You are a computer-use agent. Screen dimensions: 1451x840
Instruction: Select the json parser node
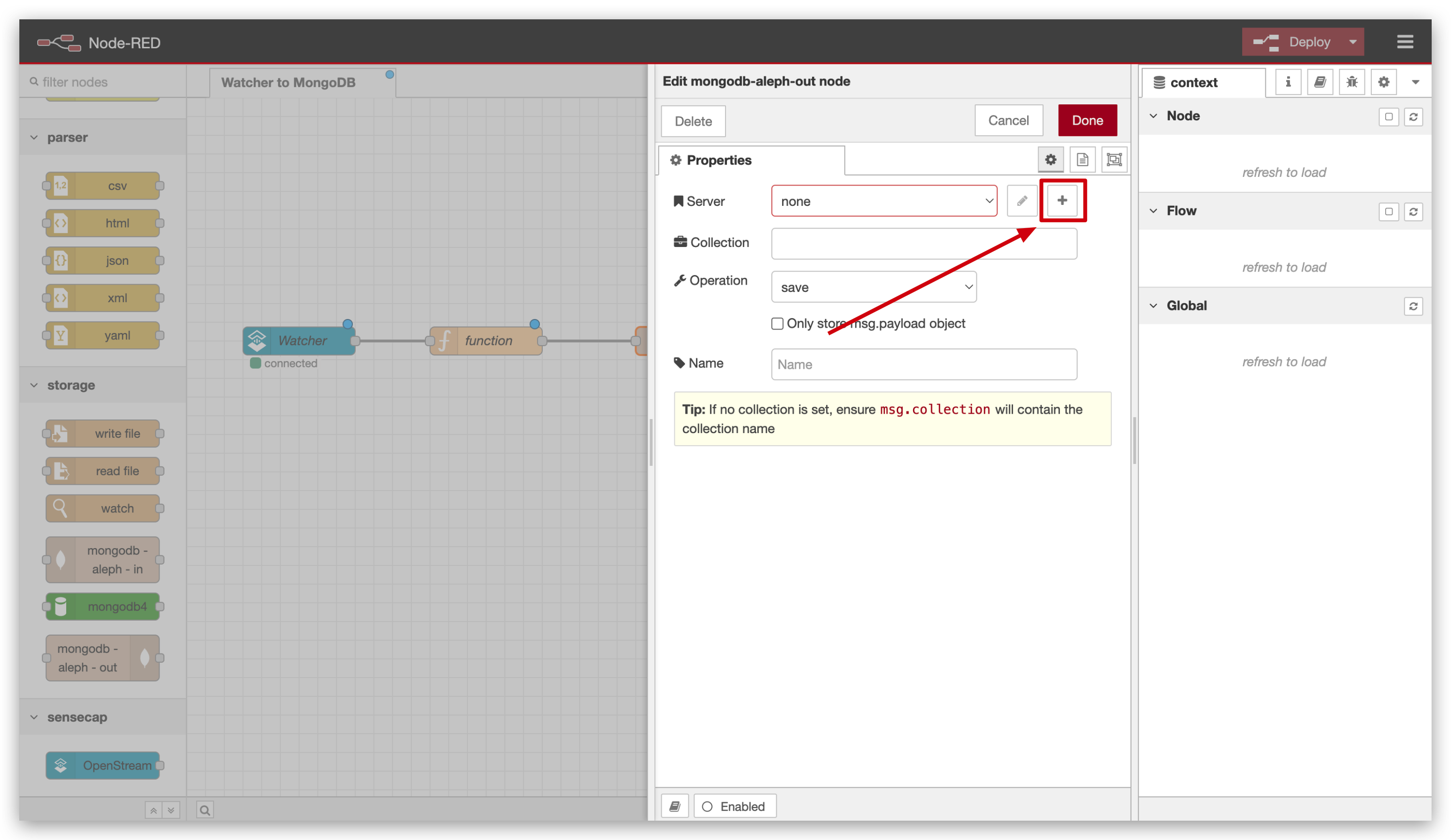102,261
